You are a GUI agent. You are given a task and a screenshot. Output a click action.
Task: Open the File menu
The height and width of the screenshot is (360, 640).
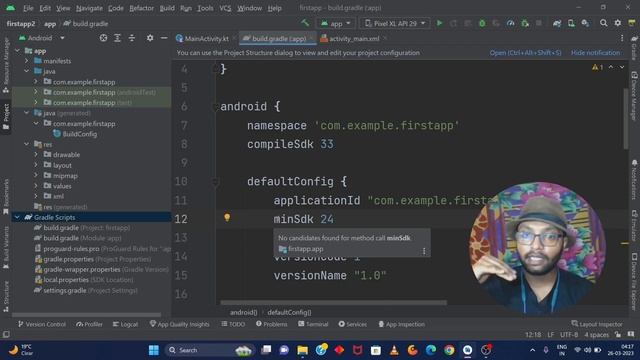28,8
